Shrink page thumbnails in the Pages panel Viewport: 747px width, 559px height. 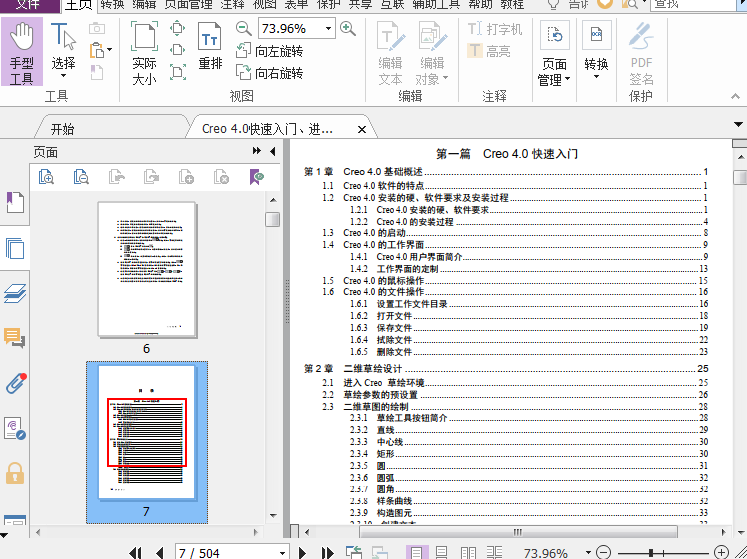coord(81,177)
